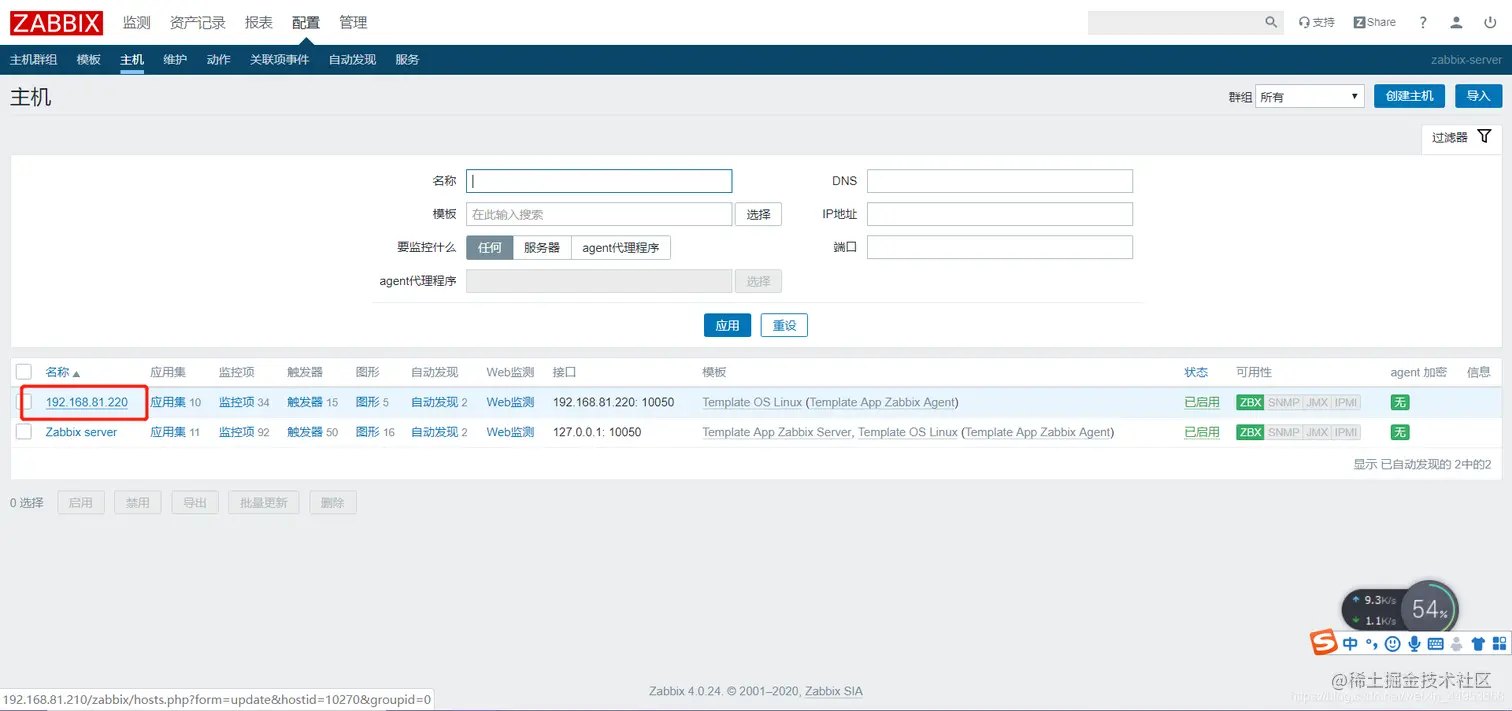This screenshot has height=711, width=1512.
Task: Click the IME keyboard icon
Action: point(1436,644)
